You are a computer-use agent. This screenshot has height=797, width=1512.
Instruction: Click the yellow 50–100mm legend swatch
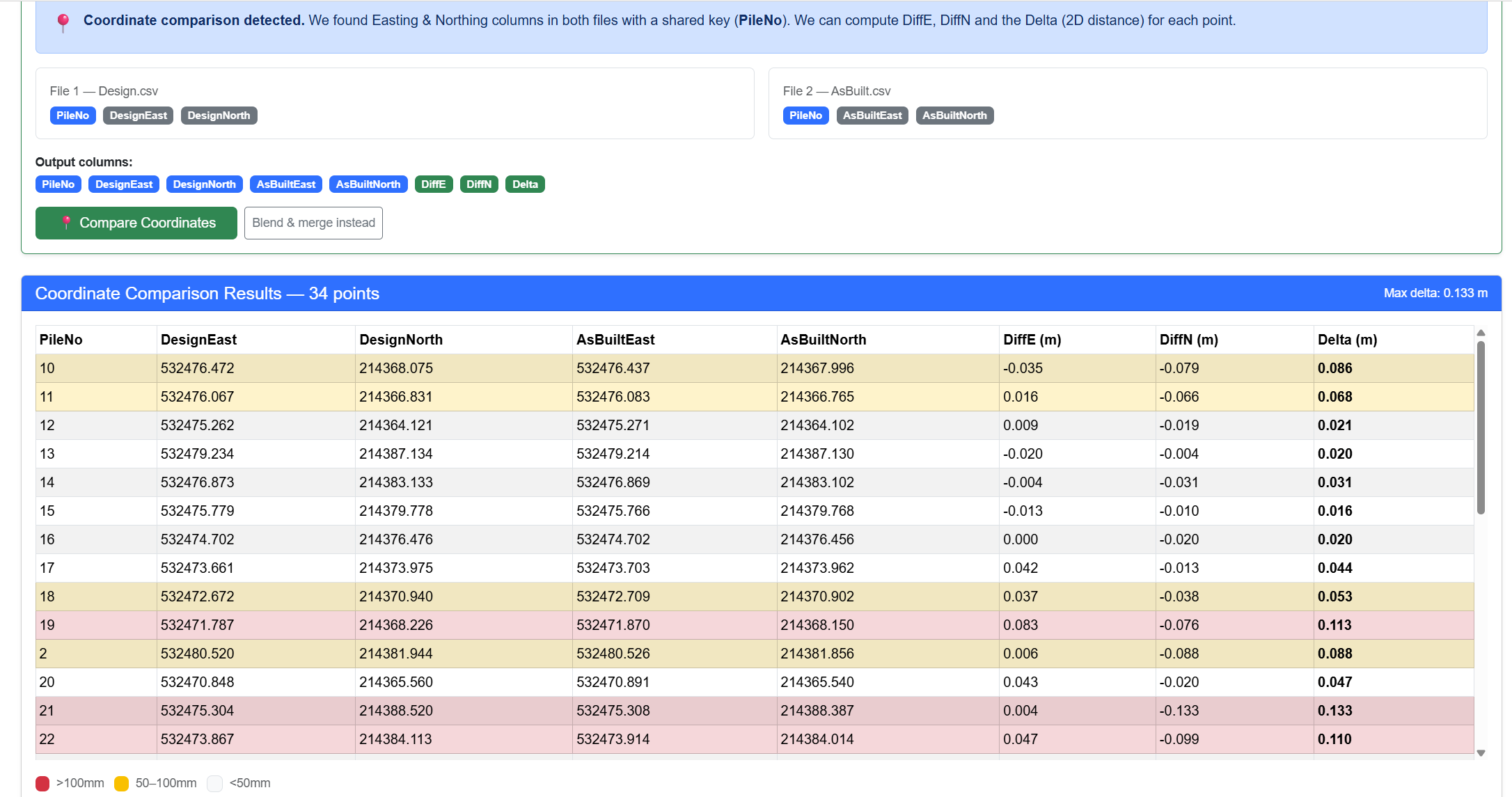[121, 784]
